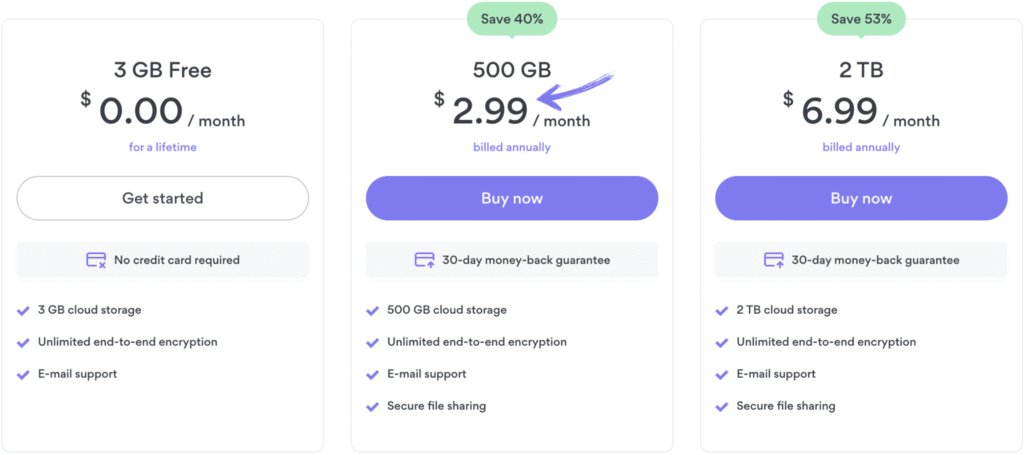This screenshot has width=1024, height=455.
Task: Click 'billed annually' under the 6.99 price
Action: coord(861,147)
